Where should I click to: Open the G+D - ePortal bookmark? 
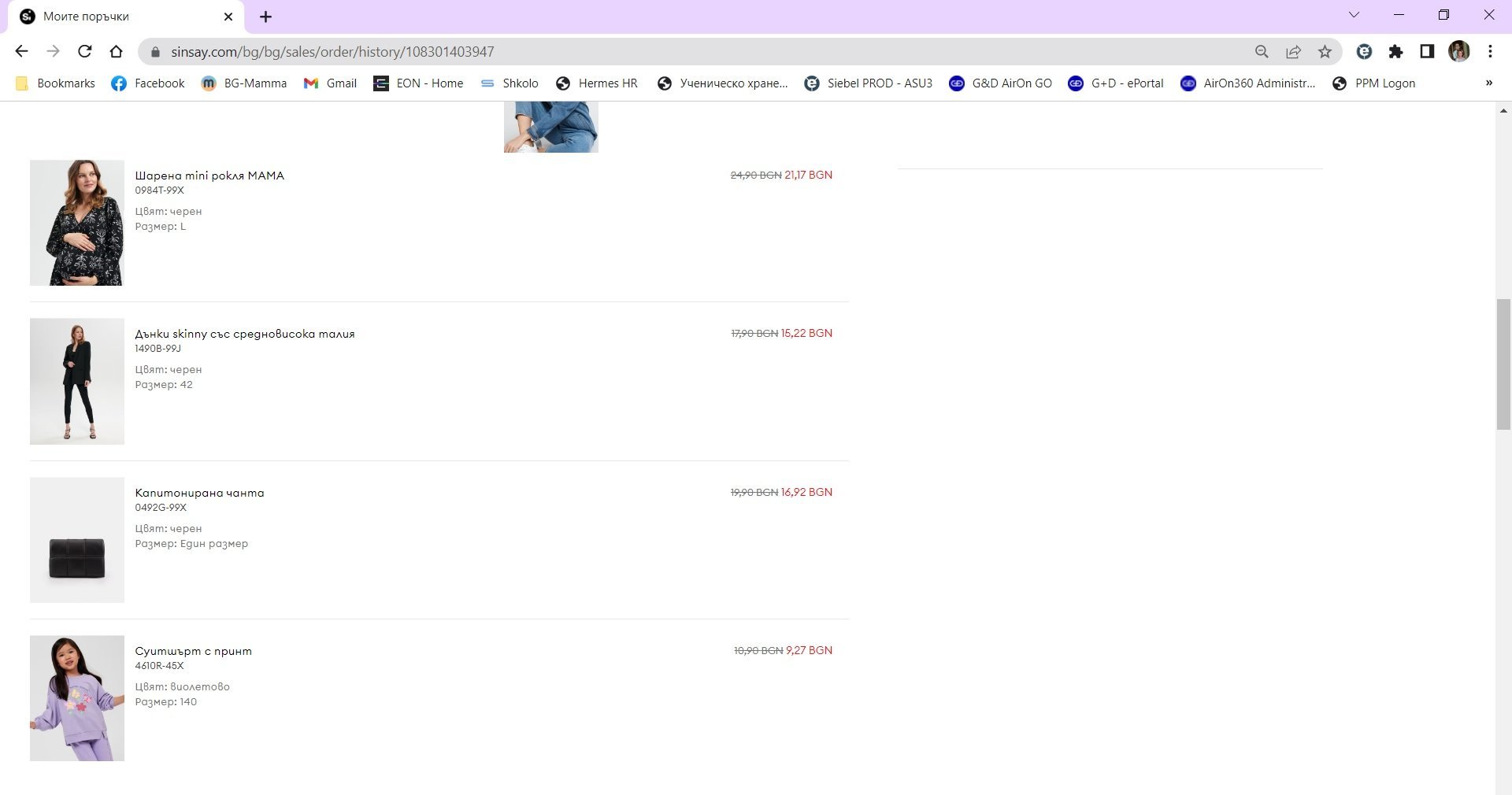click(1116, 83)
